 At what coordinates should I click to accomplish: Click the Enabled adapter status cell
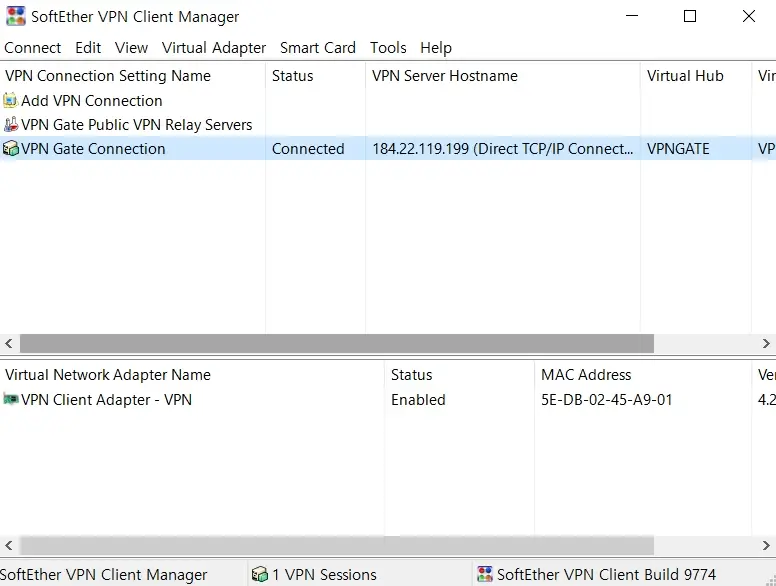(418, 399)
